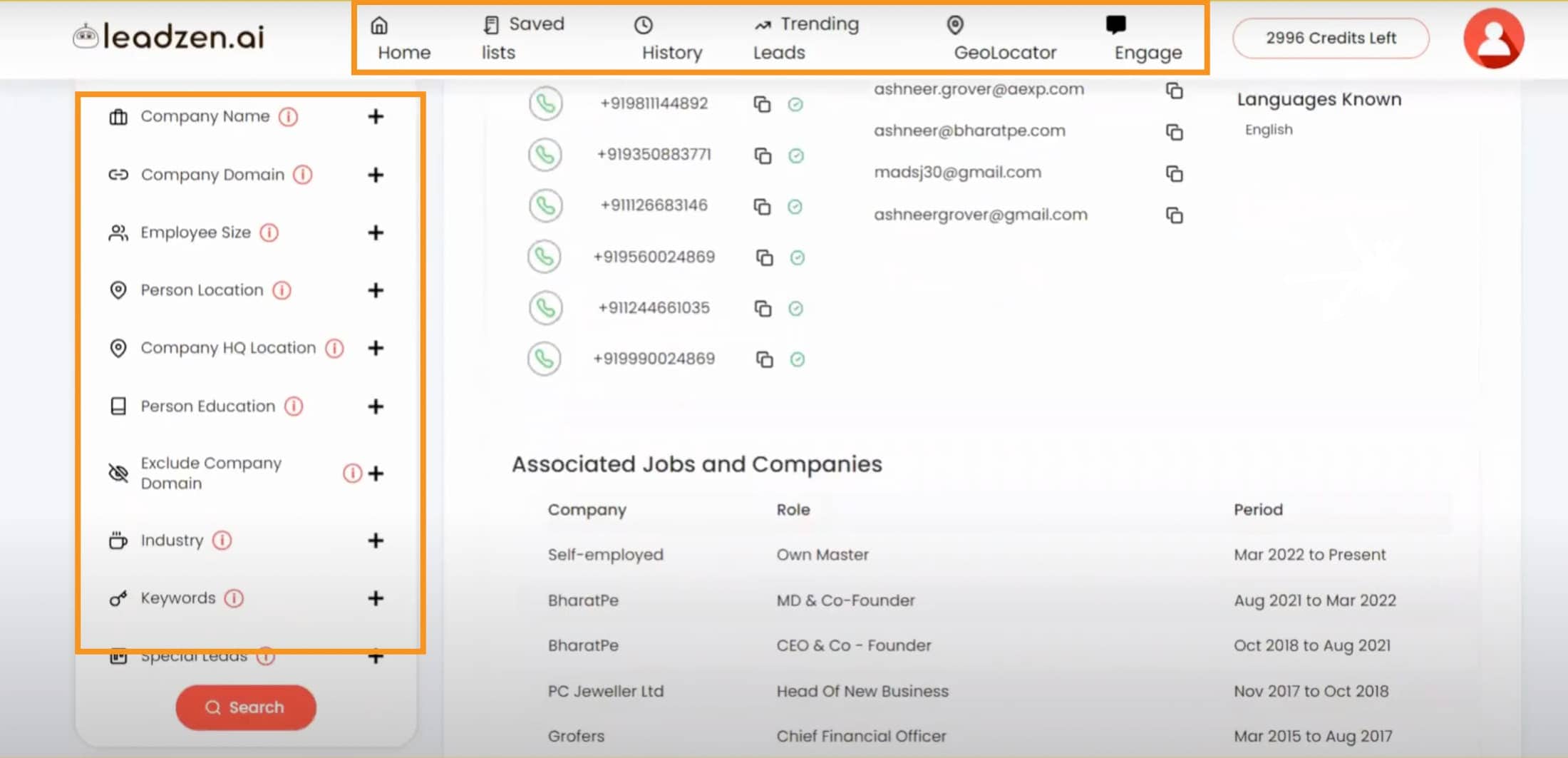Select the 'Oct 2018 to Aug 2021' period
The image size is (1568, 758).
[1311, 645]
